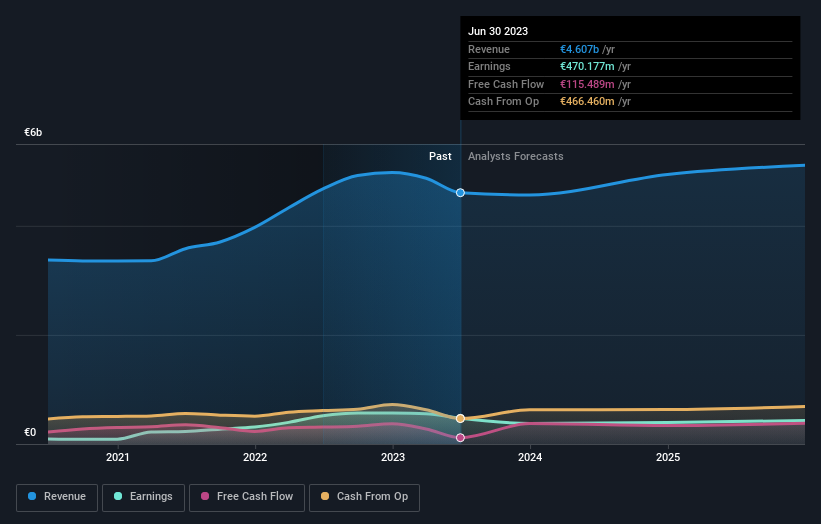Click the 2024 x-axis label

coord(530,458)
